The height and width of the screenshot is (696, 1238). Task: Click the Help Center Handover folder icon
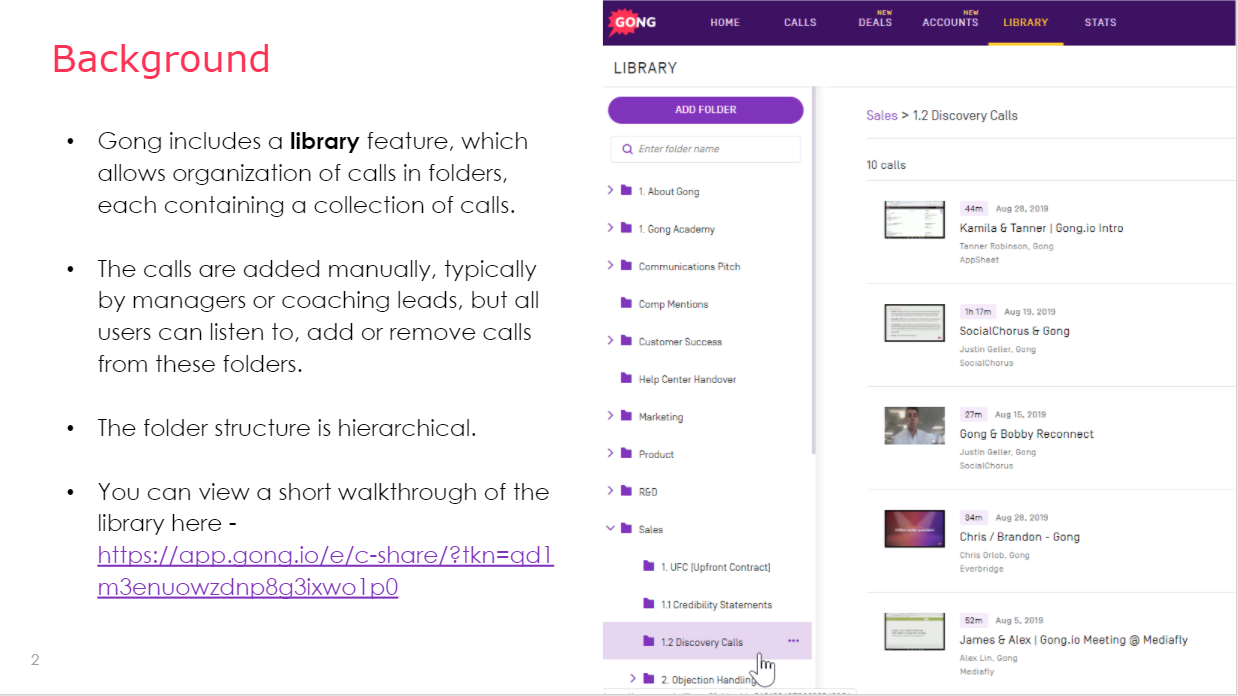coord(627,378)
